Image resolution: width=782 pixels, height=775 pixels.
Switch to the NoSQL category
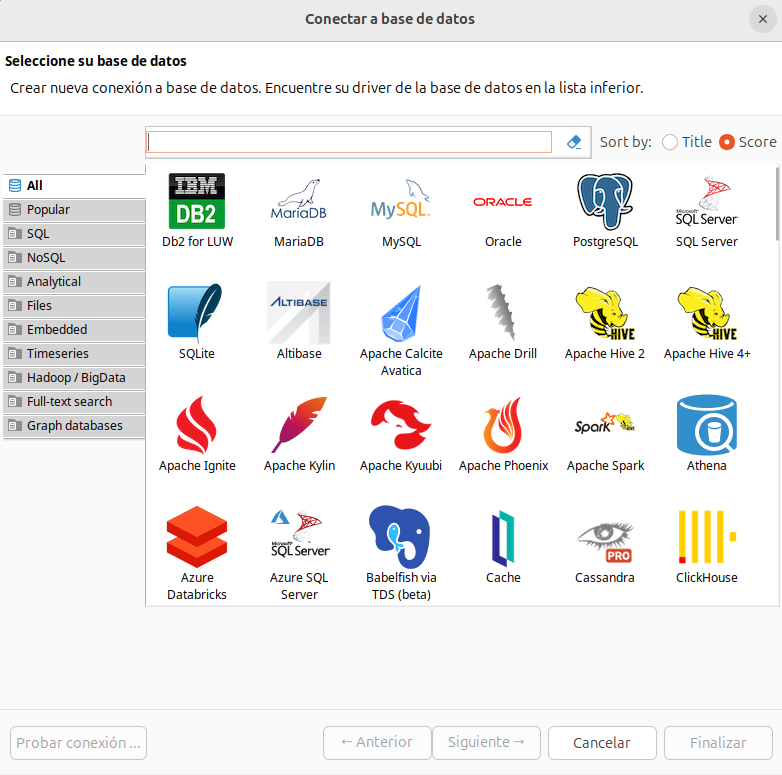(x=74, y=258)
